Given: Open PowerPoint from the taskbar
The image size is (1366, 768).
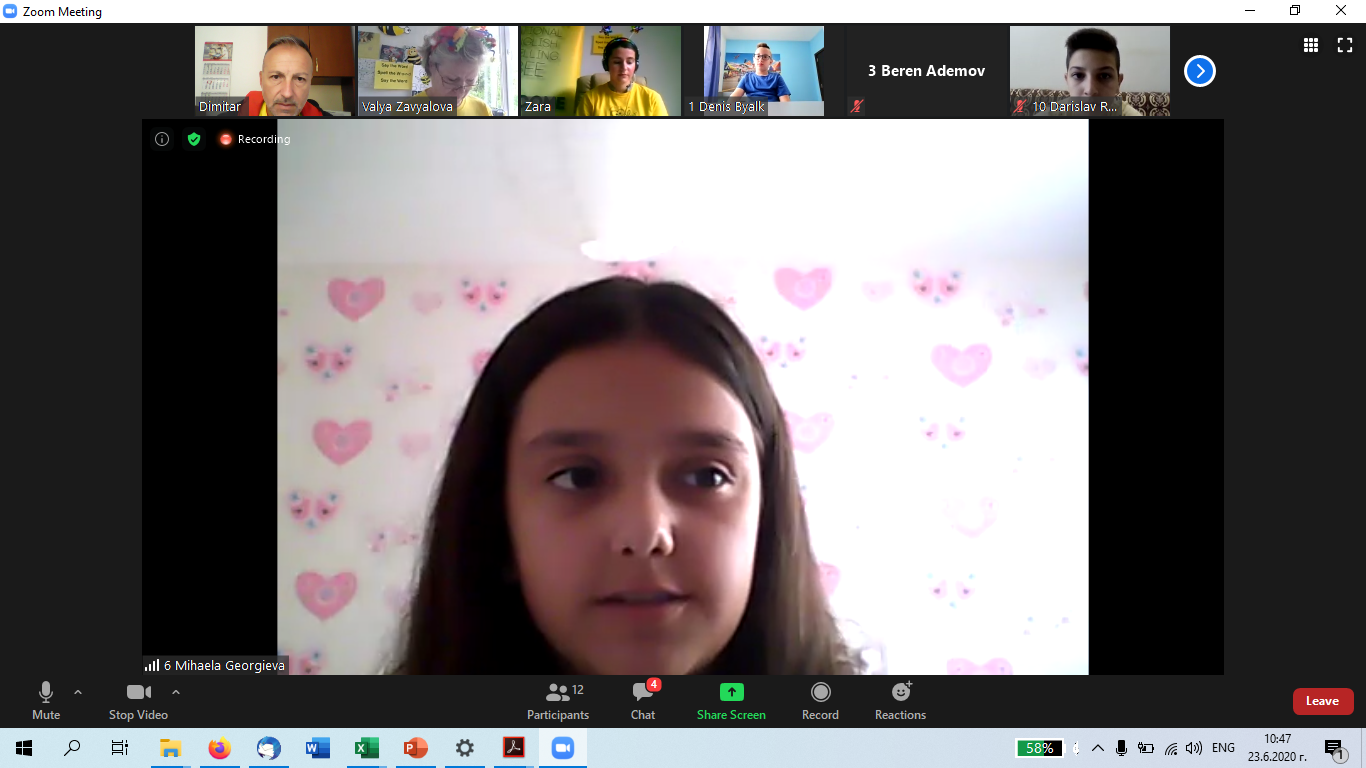Looking at the screenshot, I should click(415, 748).
